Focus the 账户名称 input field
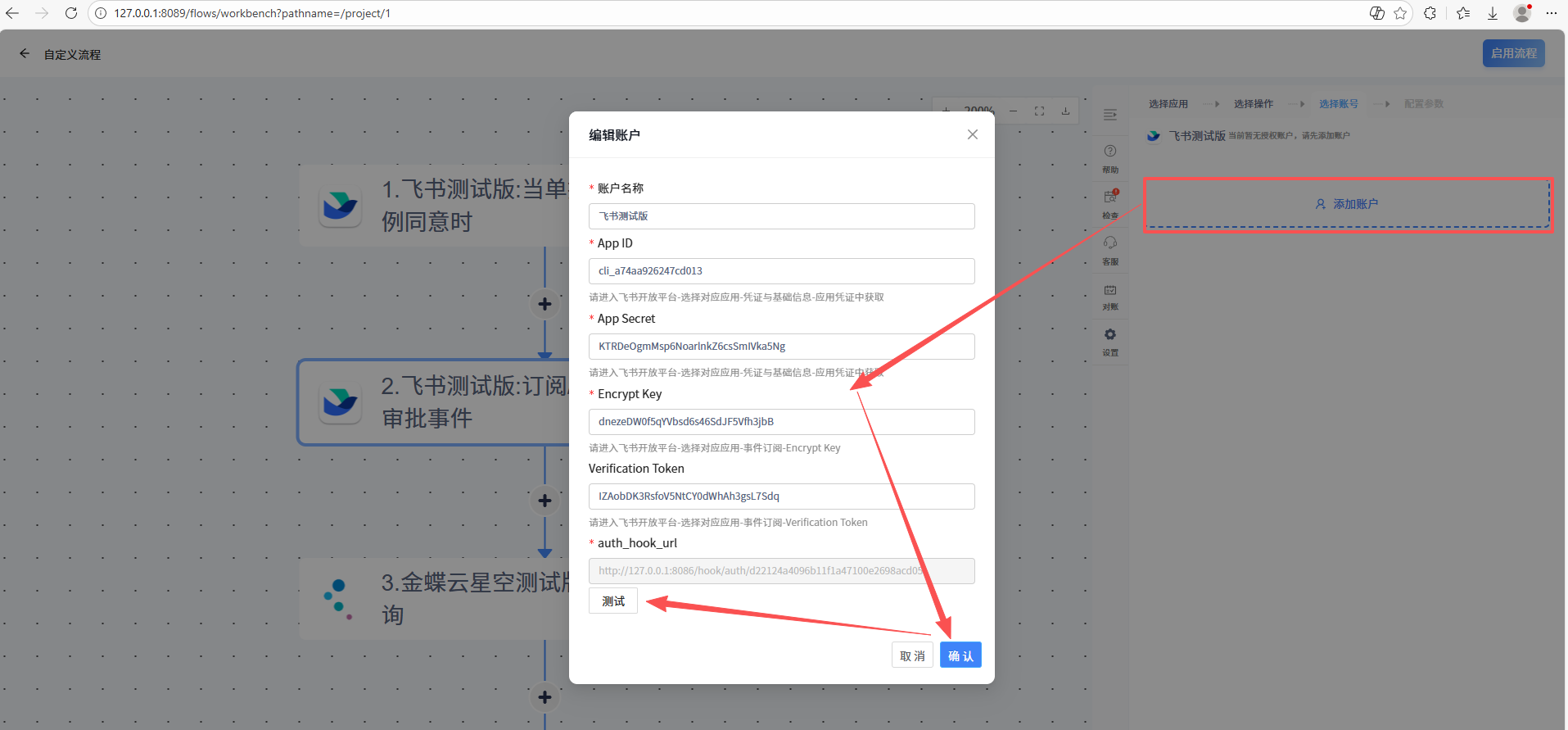The height and width of the screenshot is (730, 1568). coord(781,216)
